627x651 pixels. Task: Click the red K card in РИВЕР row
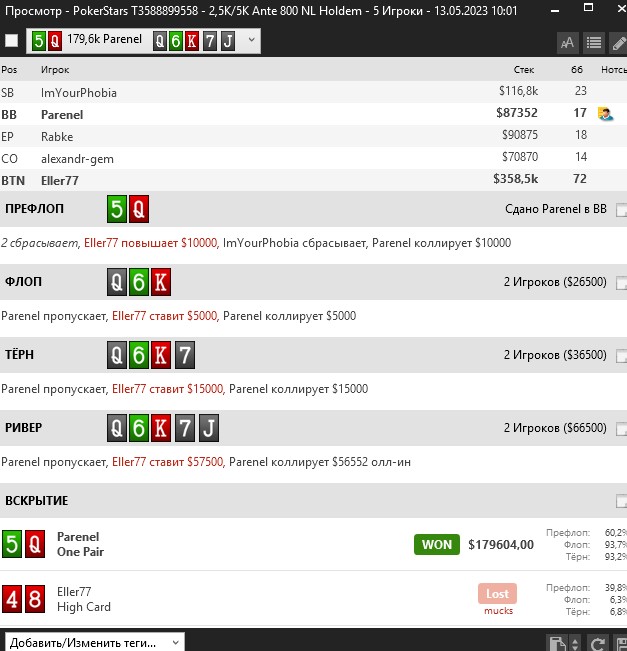(x=161, y=428)
